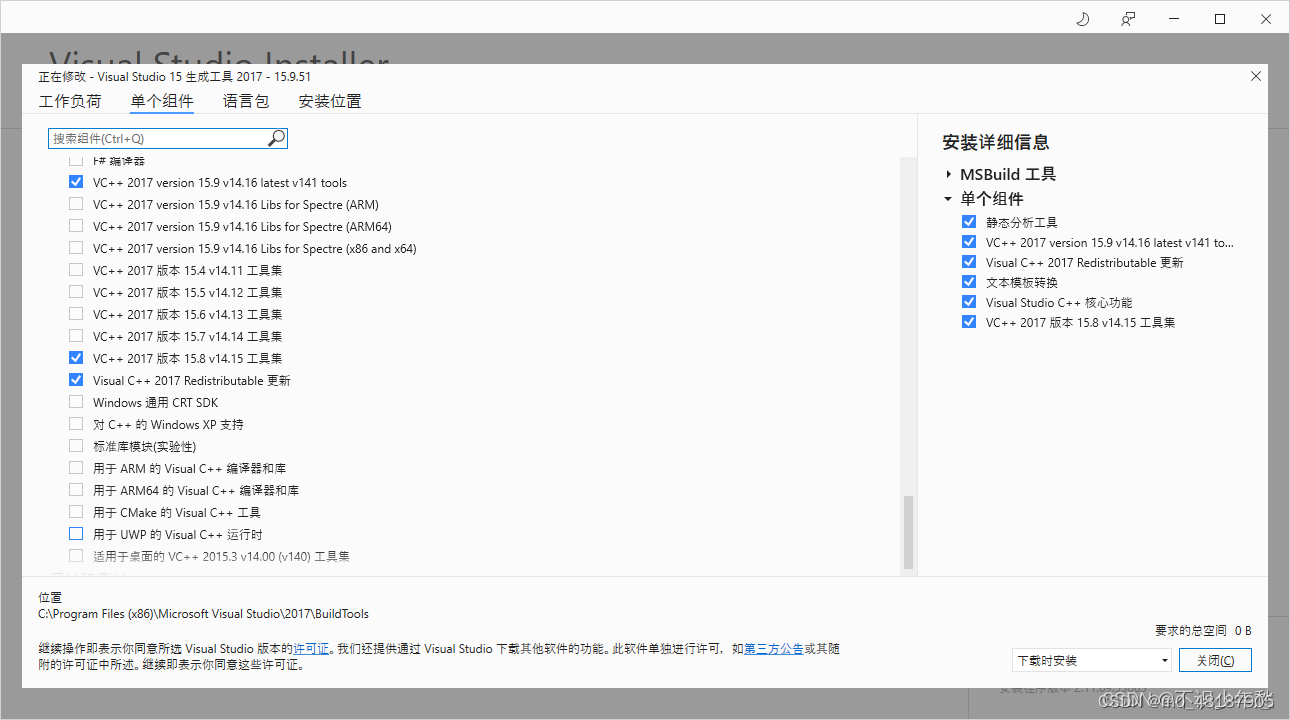The height and width of the screenshot is (720, 1290).
Task: Enable the Windows 通用 CRT SDK component
Action: tap(76, 402)
